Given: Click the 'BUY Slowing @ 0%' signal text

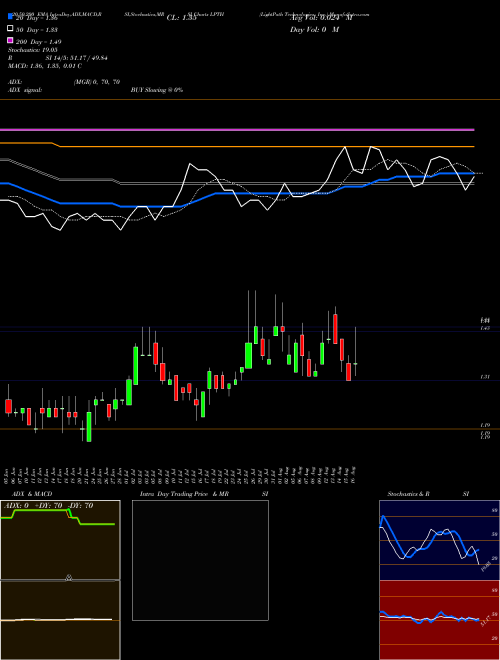Looking at the screenshot, I should (x=157, y=90).
